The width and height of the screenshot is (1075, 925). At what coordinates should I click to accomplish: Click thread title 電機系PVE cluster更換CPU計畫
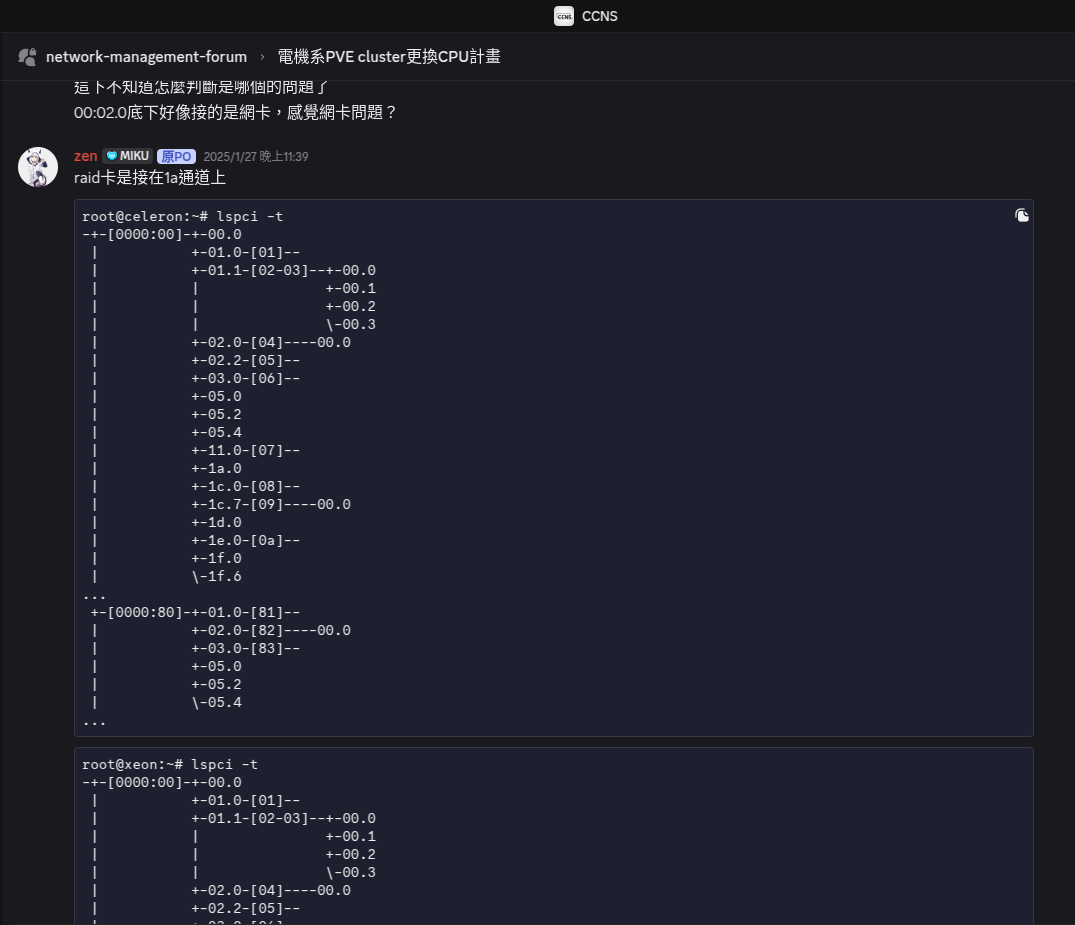point(389,57)
